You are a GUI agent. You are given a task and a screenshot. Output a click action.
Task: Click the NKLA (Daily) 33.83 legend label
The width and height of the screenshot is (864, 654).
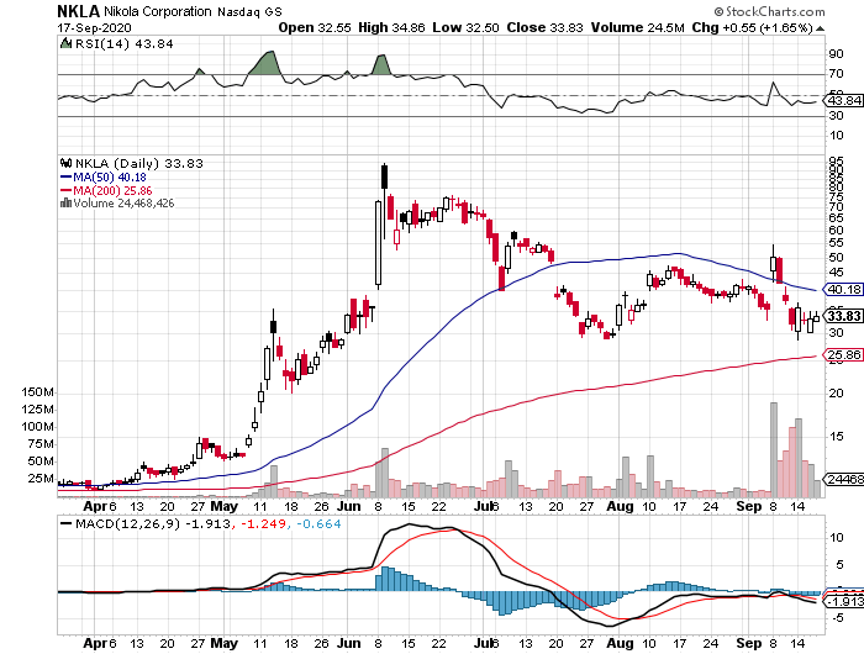coord(139,163)
